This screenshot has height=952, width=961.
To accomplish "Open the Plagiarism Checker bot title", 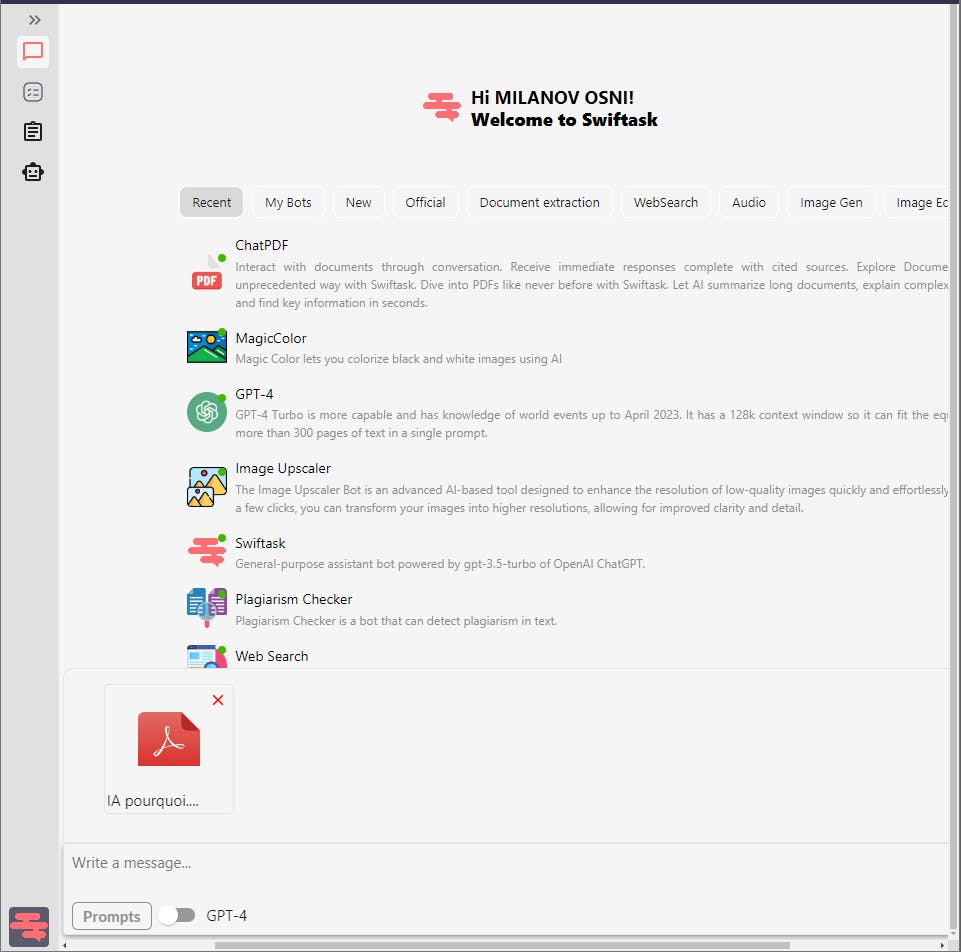I will 294,600.
